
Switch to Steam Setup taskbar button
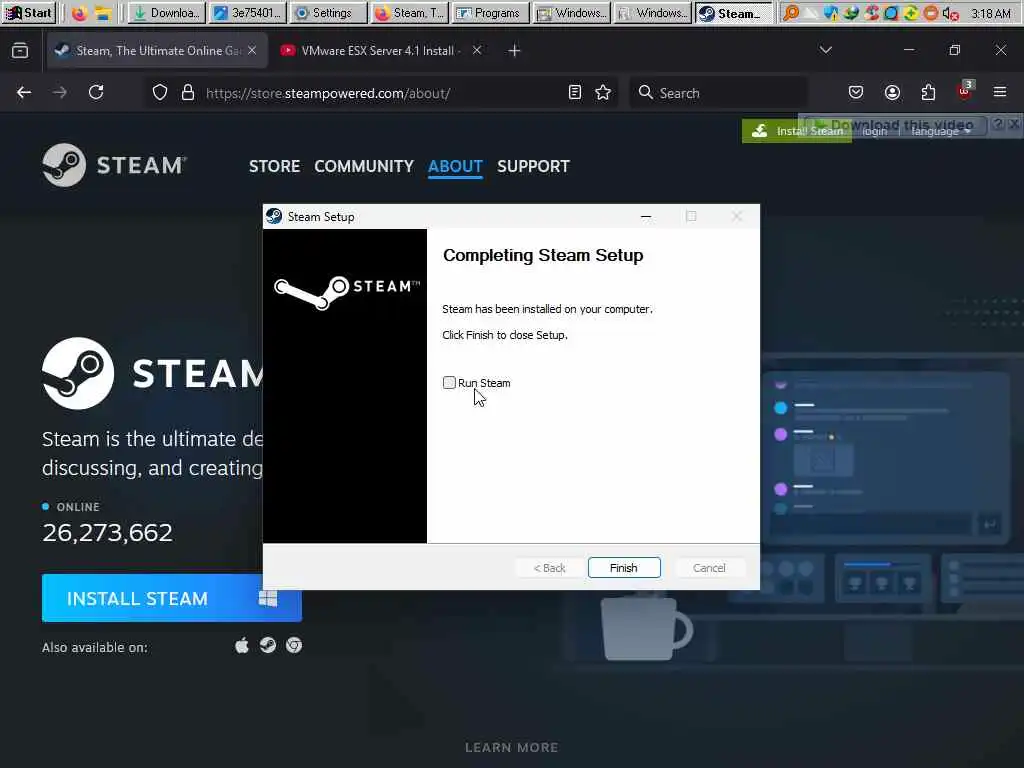[733, 13]
